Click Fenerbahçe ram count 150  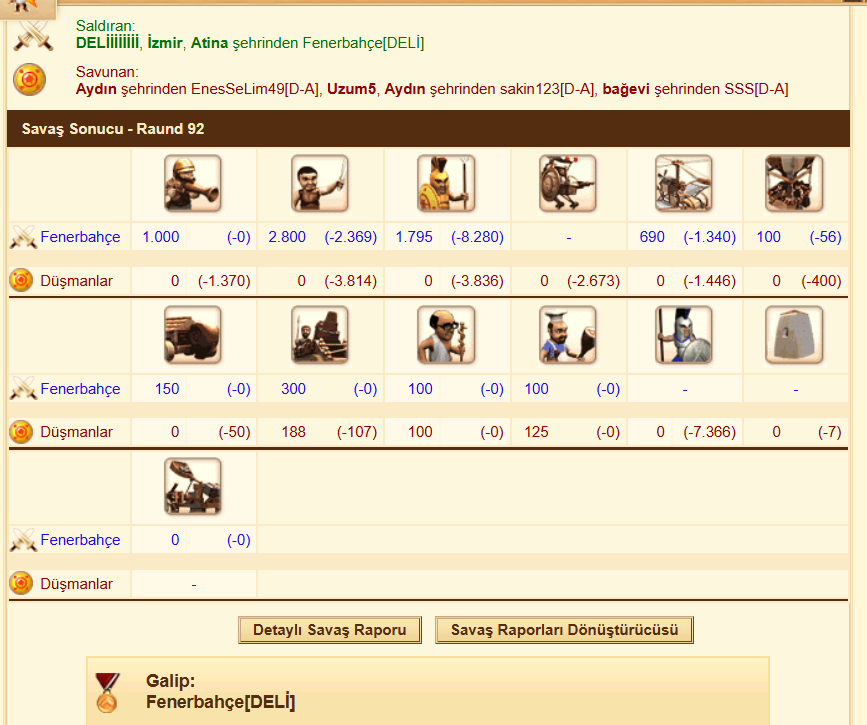click(x=167, y=389)
